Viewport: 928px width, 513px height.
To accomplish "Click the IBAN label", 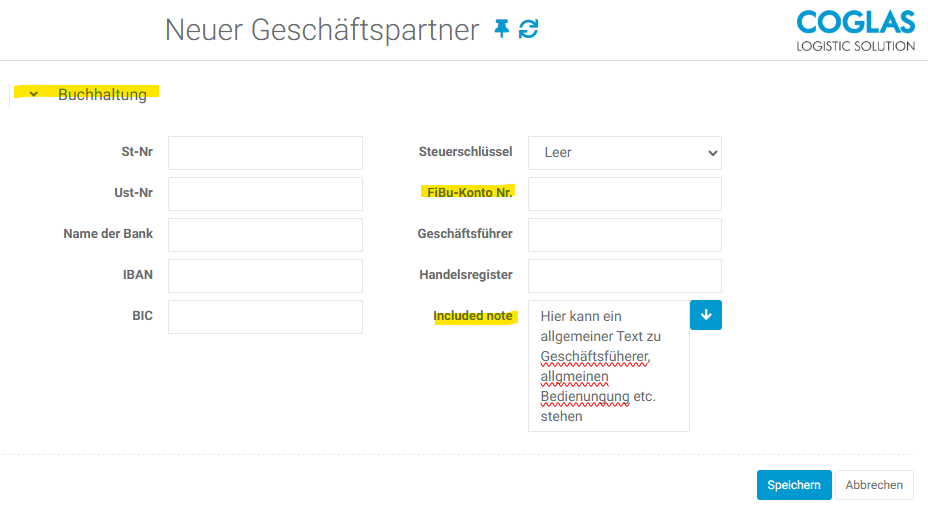I will coord(137,275).
